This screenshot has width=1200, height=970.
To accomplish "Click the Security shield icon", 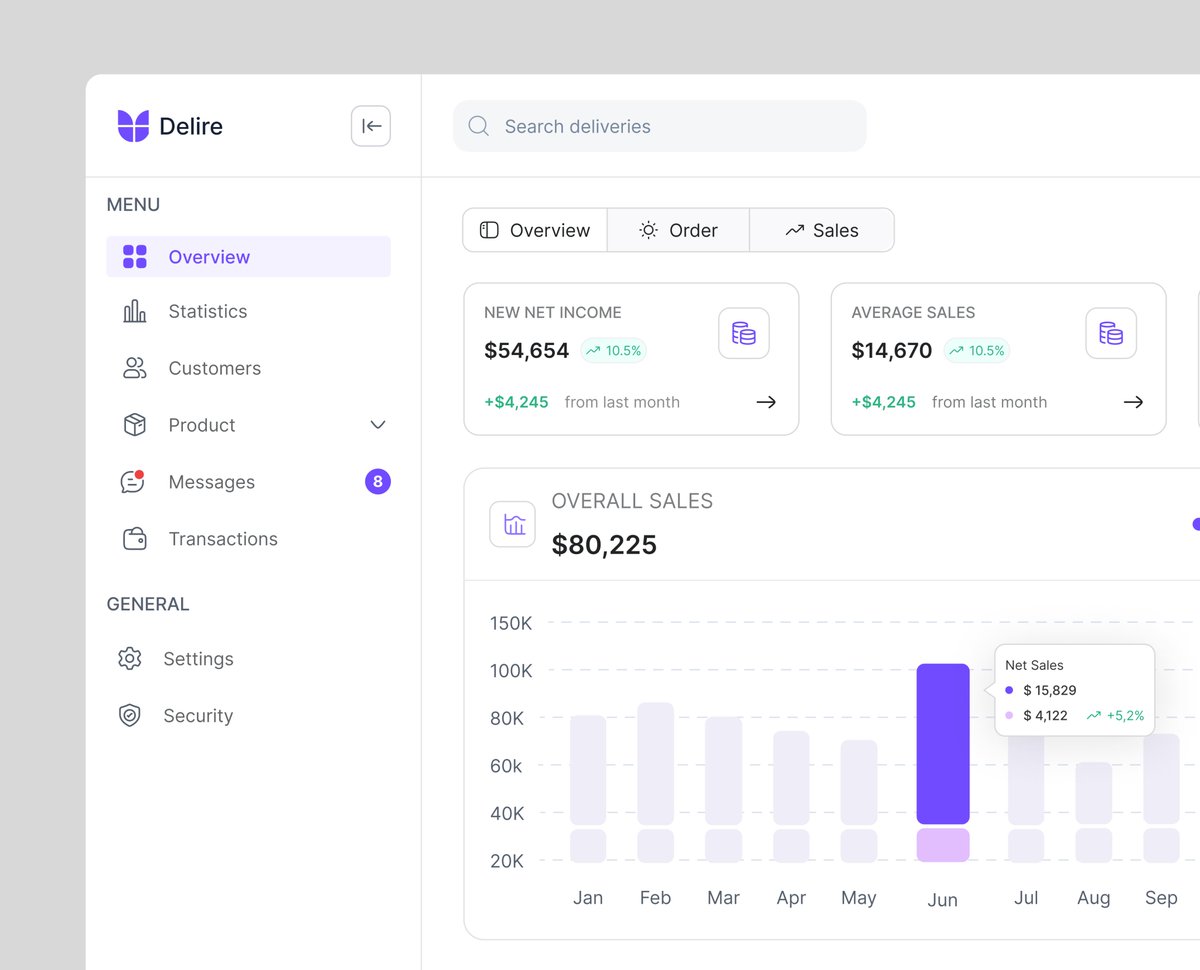I will [x=129, y=715].
